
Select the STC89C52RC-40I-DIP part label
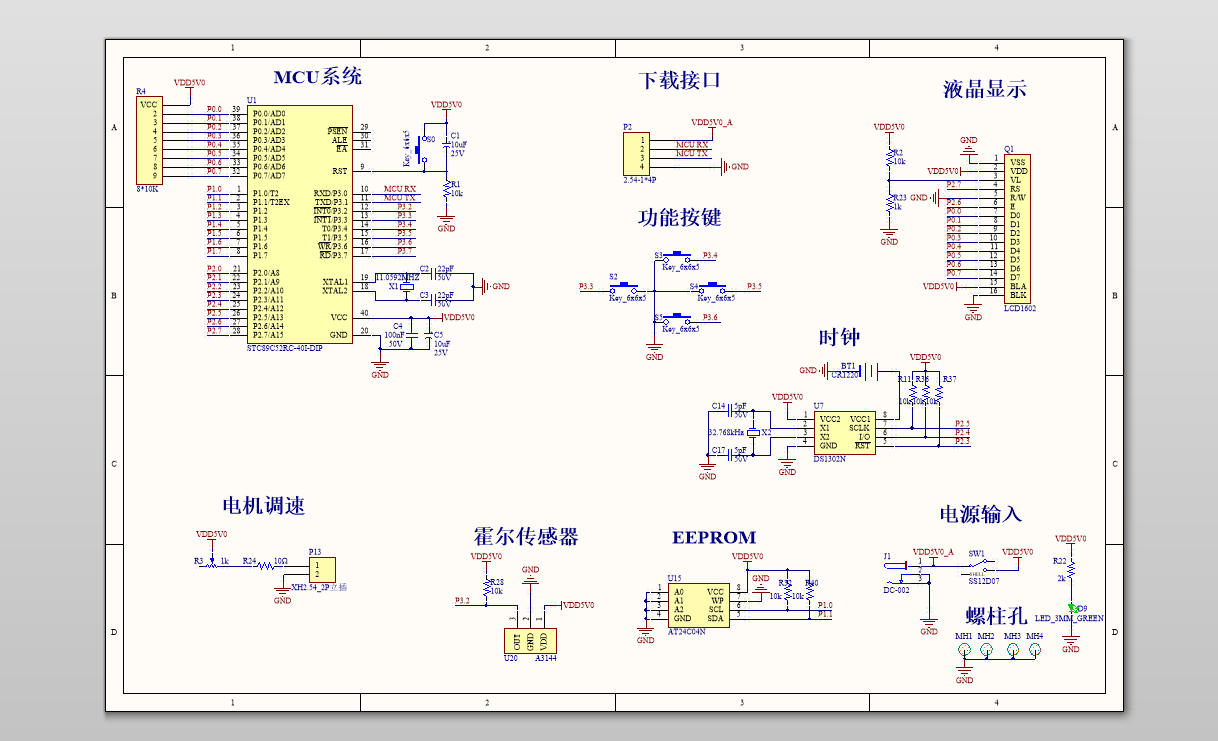pyautogui.click(x=286, y=349)
